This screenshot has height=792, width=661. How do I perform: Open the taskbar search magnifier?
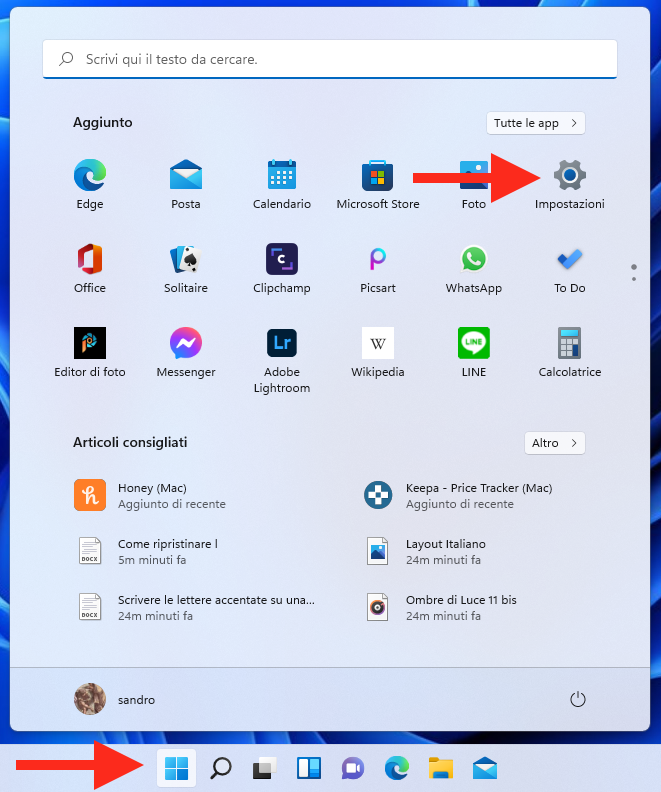[x=221, y=768]
